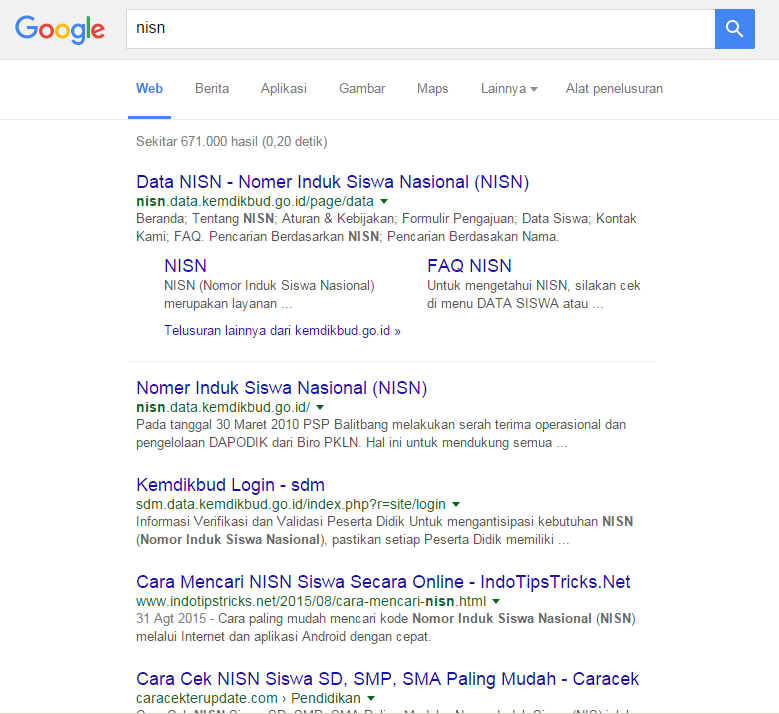Screen dimensions: 779x714
Task: Click snippet dated 31 Agt 2015
Action: [386, 628]
